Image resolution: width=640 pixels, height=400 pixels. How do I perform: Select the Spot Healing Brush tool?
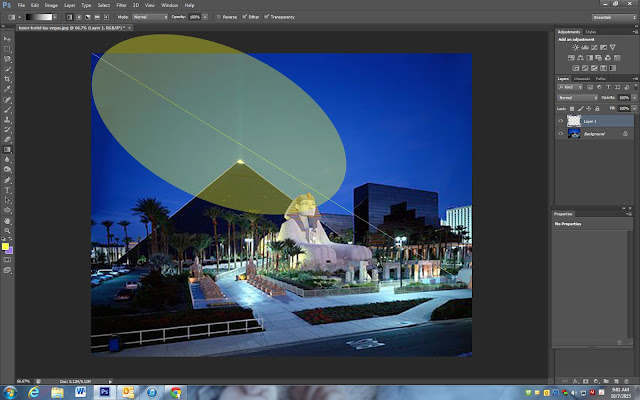(x=7, y=100)
